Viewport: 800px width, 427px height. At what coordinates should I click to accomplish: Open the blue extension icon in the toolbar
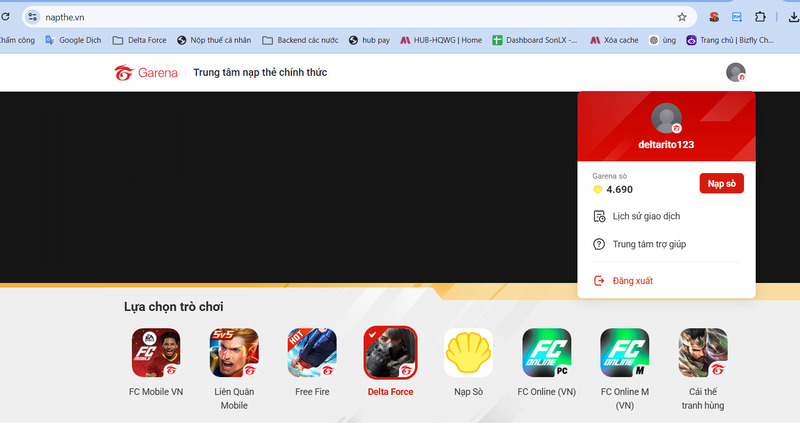coord(737,17)
